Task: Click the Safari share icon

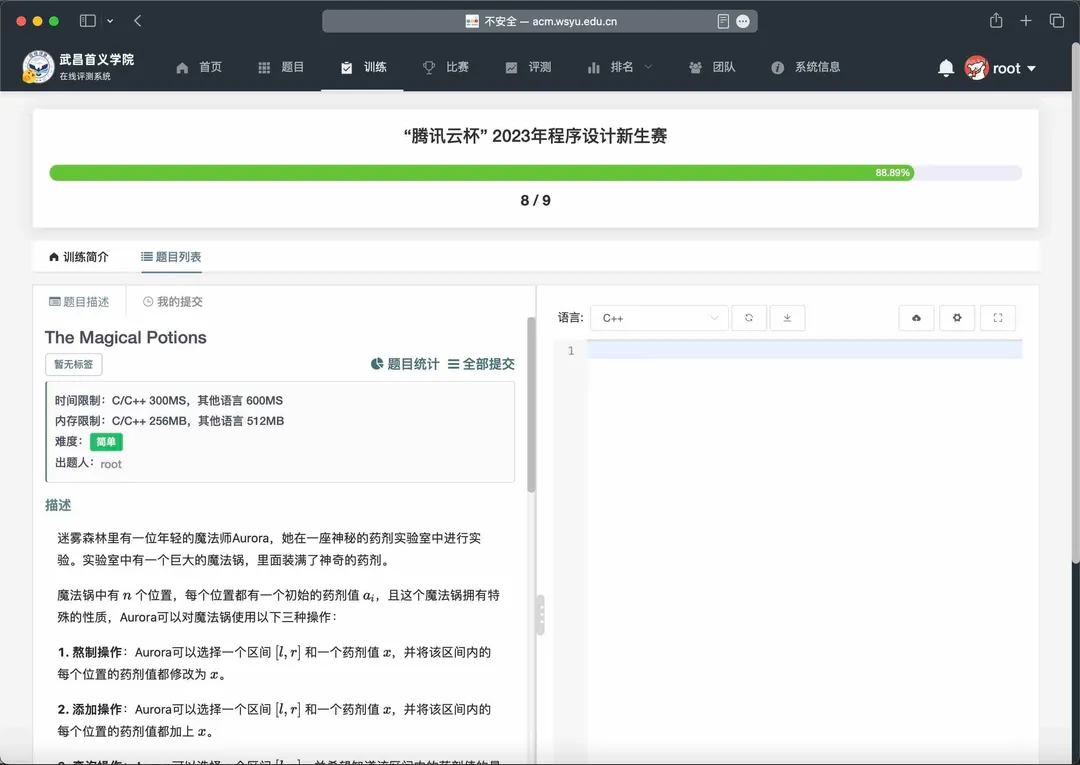Action: (x=996, y=21)
